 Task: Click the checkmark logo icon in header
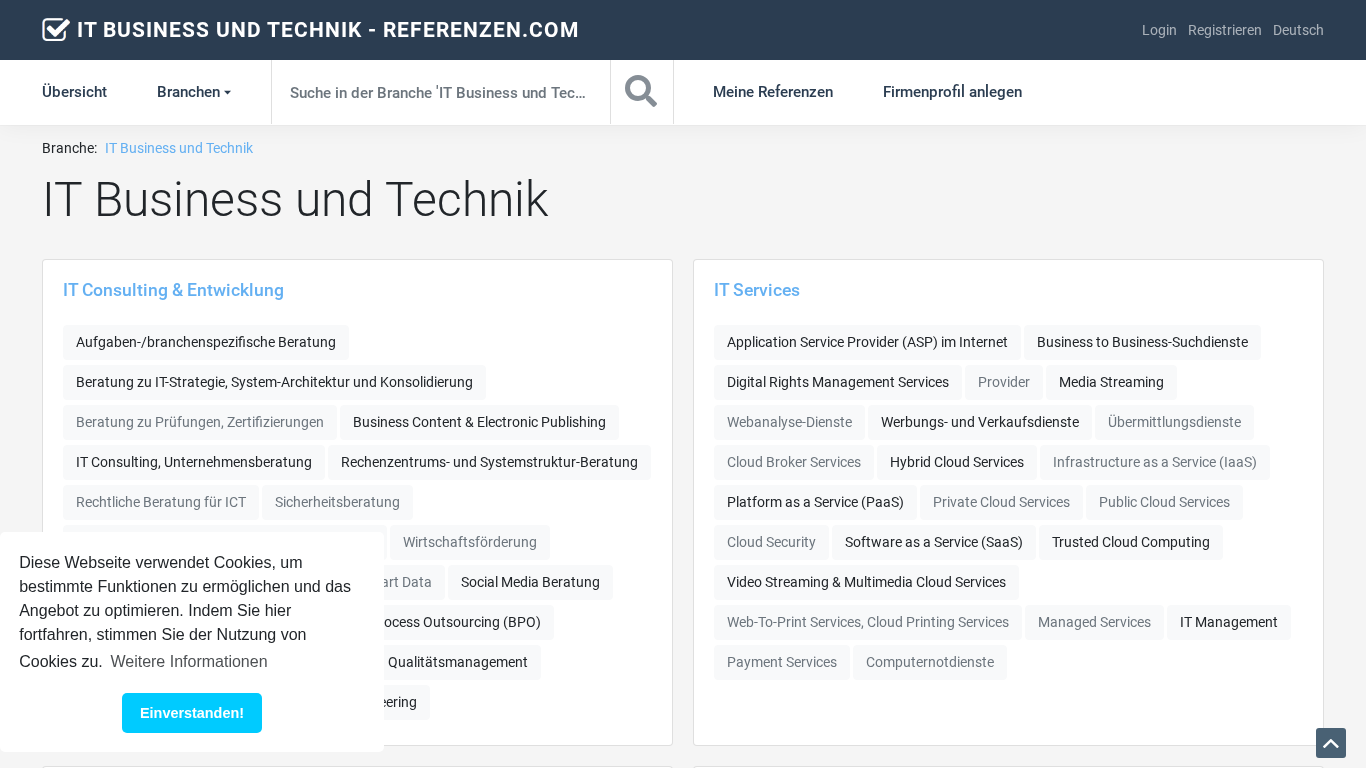[x=56, y=30]
